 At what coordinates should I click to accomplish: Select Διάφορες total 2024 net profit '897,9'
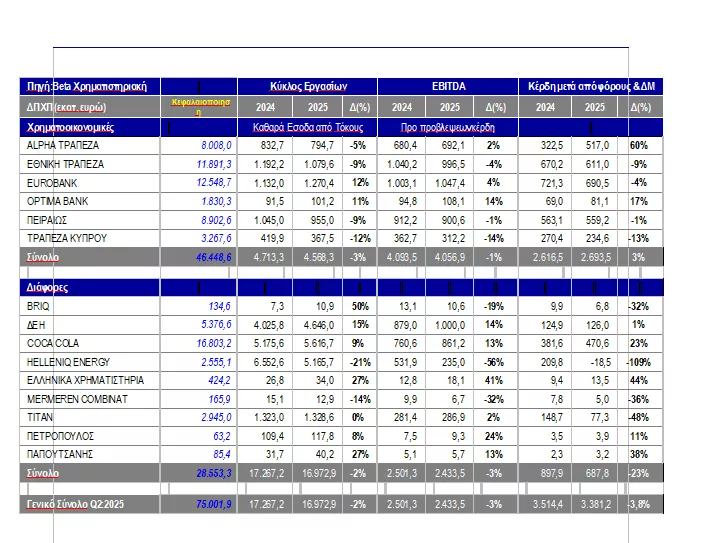(551, 473)
